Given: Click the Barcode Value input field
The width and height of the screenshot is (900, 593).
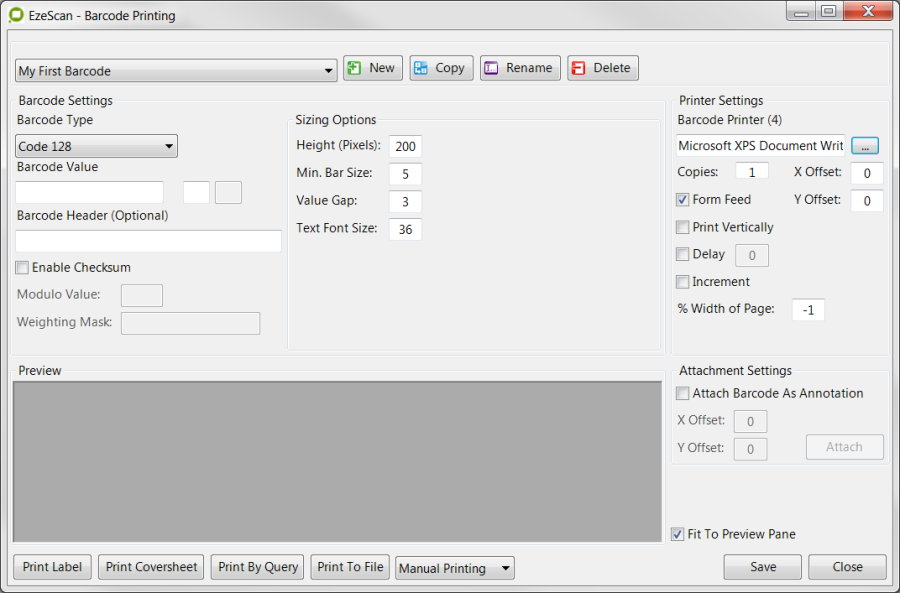Looking at the screenshot, I should point(89,192).
